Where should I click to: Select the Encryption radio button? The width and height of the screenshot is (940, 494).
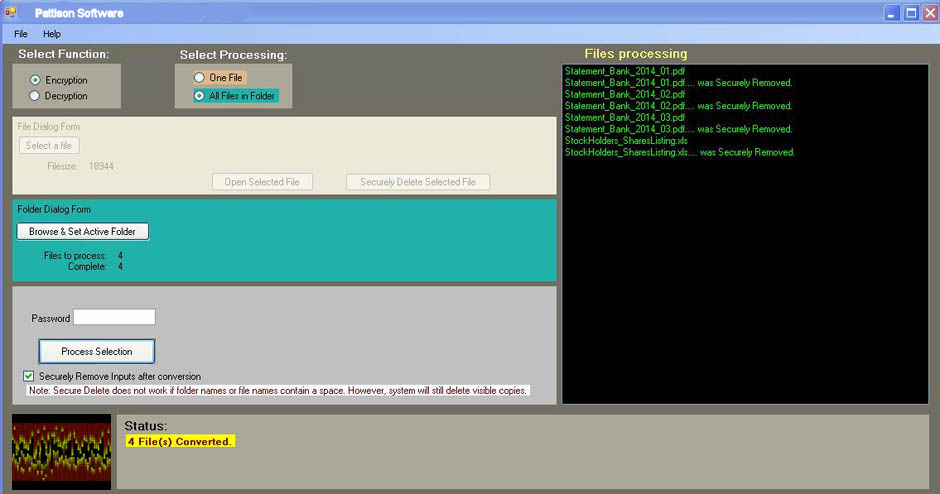tap(36, 80)
